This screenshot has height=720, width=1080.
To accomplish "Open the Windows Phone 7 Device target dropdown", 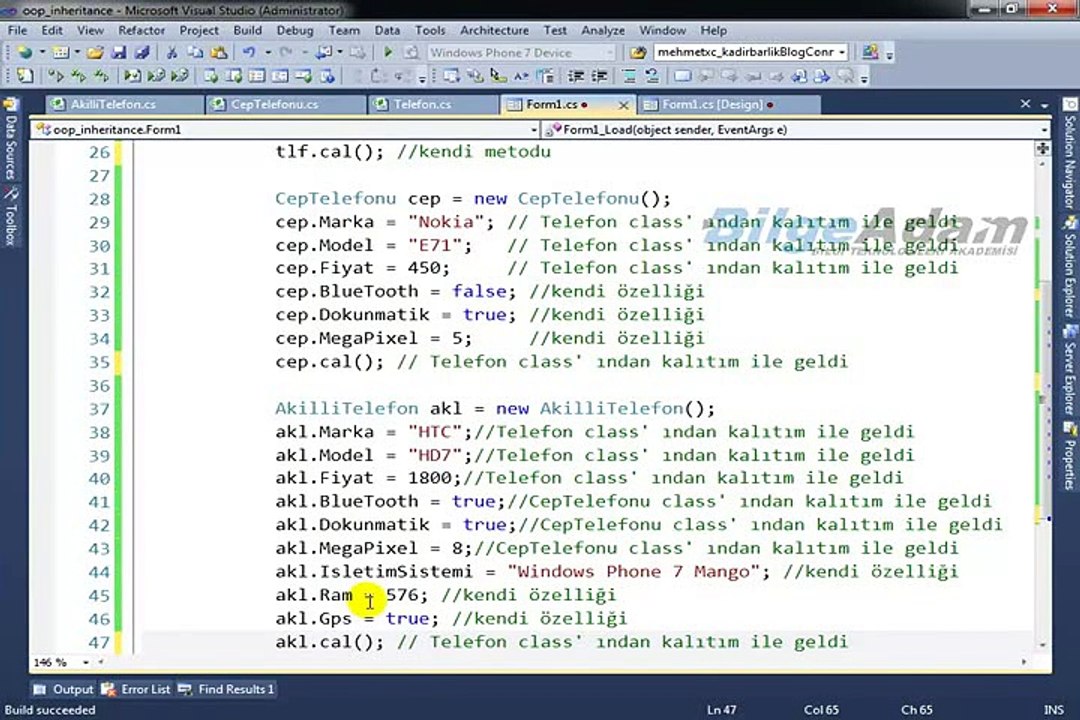I will 520,52.
